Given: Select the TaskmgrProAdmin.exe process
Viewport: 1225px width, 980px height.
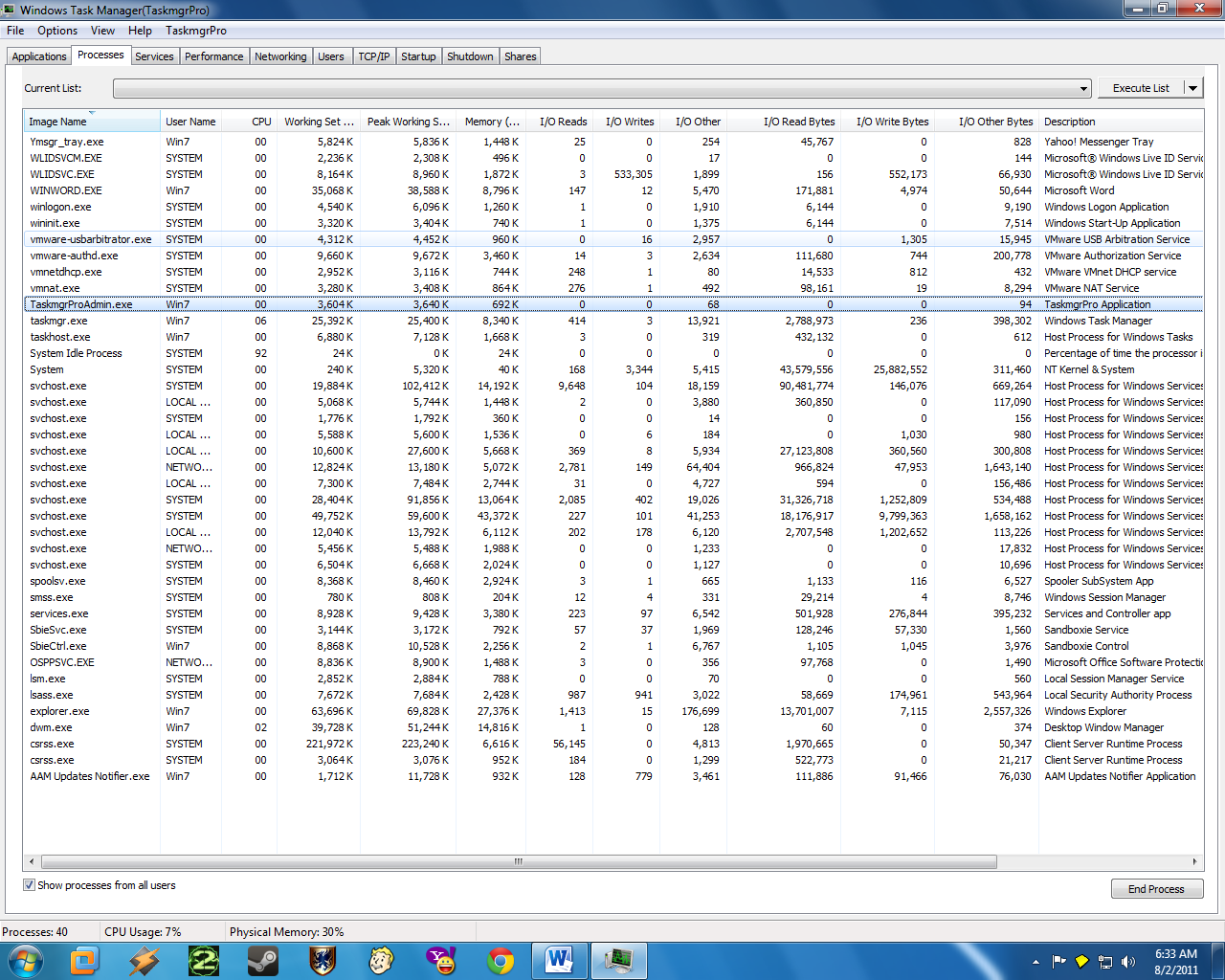Looking at the screenshot, I should (613, 304).
